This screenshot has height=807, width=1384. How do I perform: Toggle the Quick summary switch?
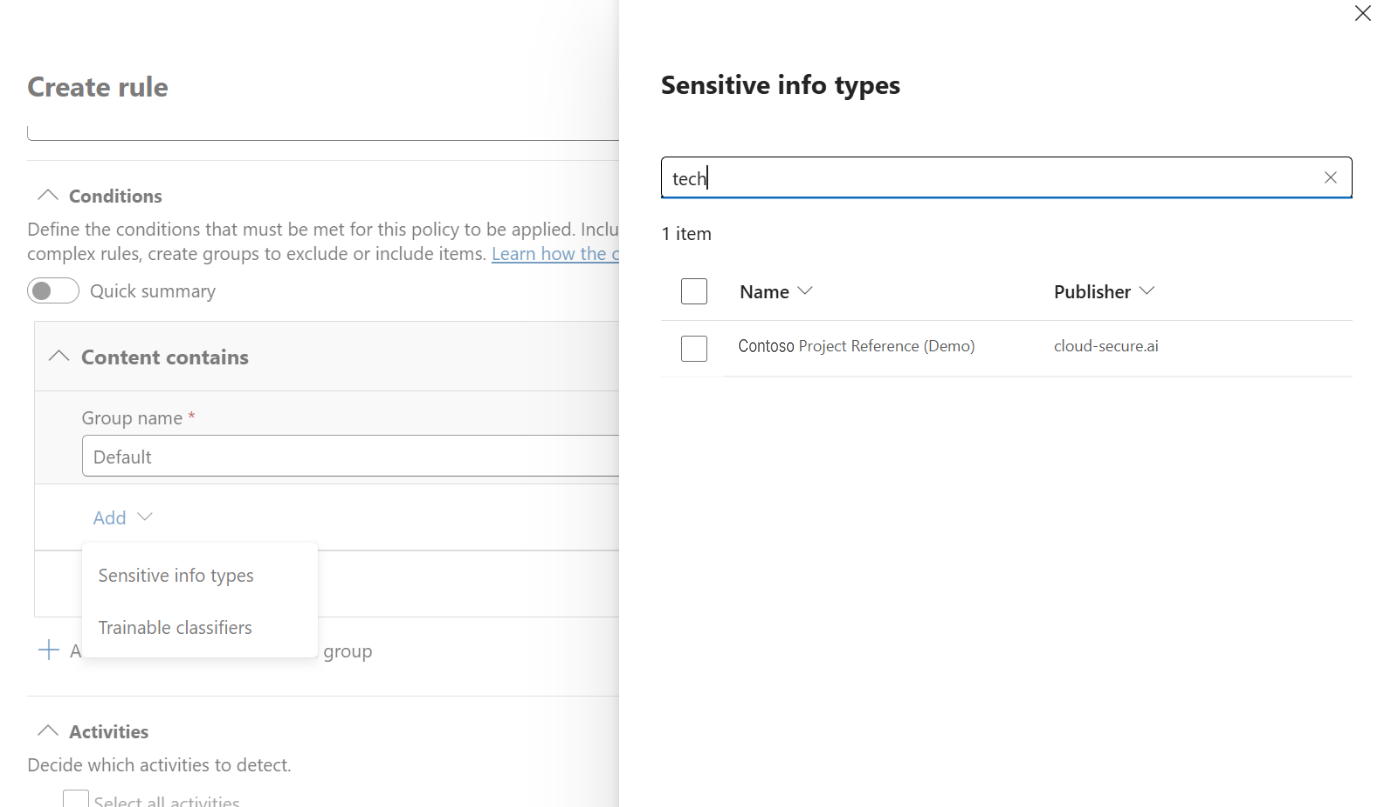(54, 291)
